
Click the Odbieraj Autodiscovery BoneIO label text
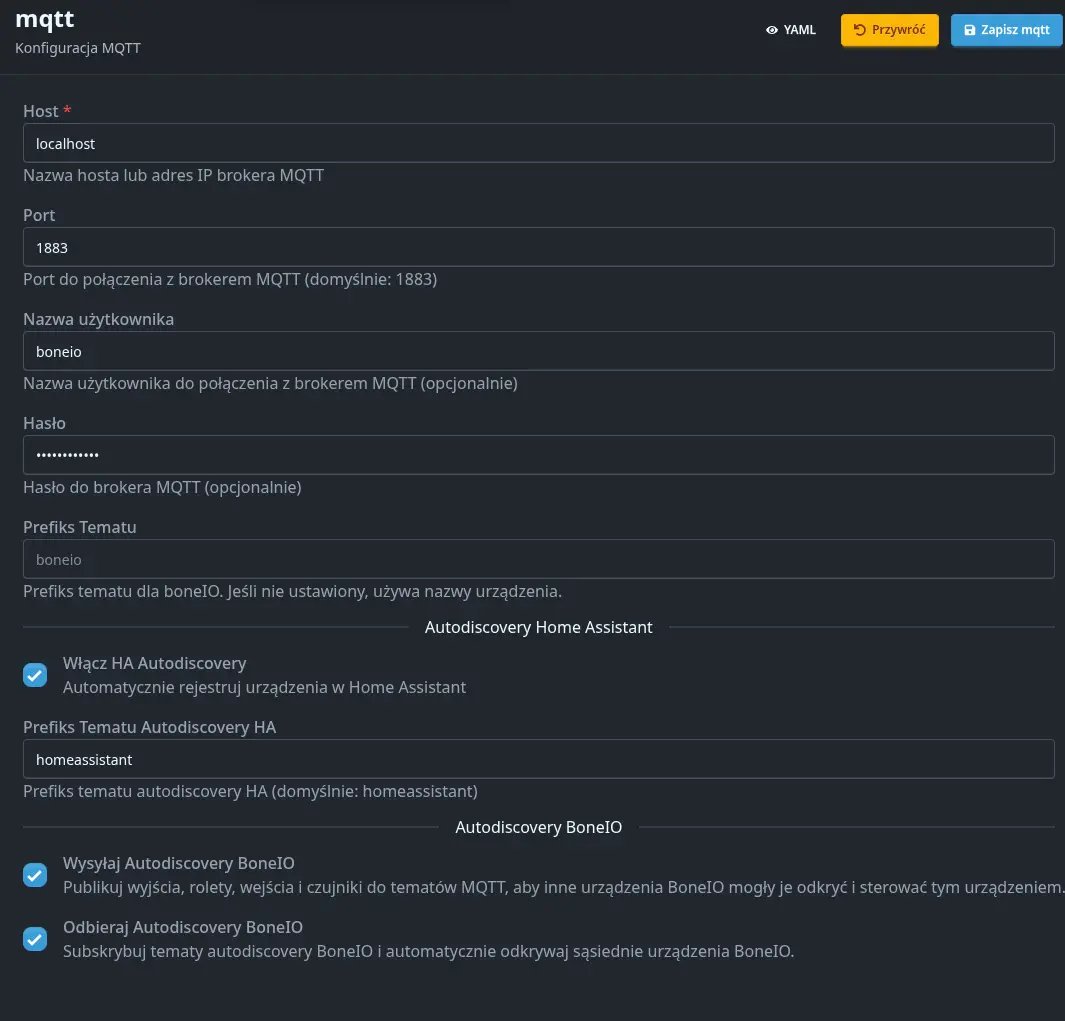182,927
